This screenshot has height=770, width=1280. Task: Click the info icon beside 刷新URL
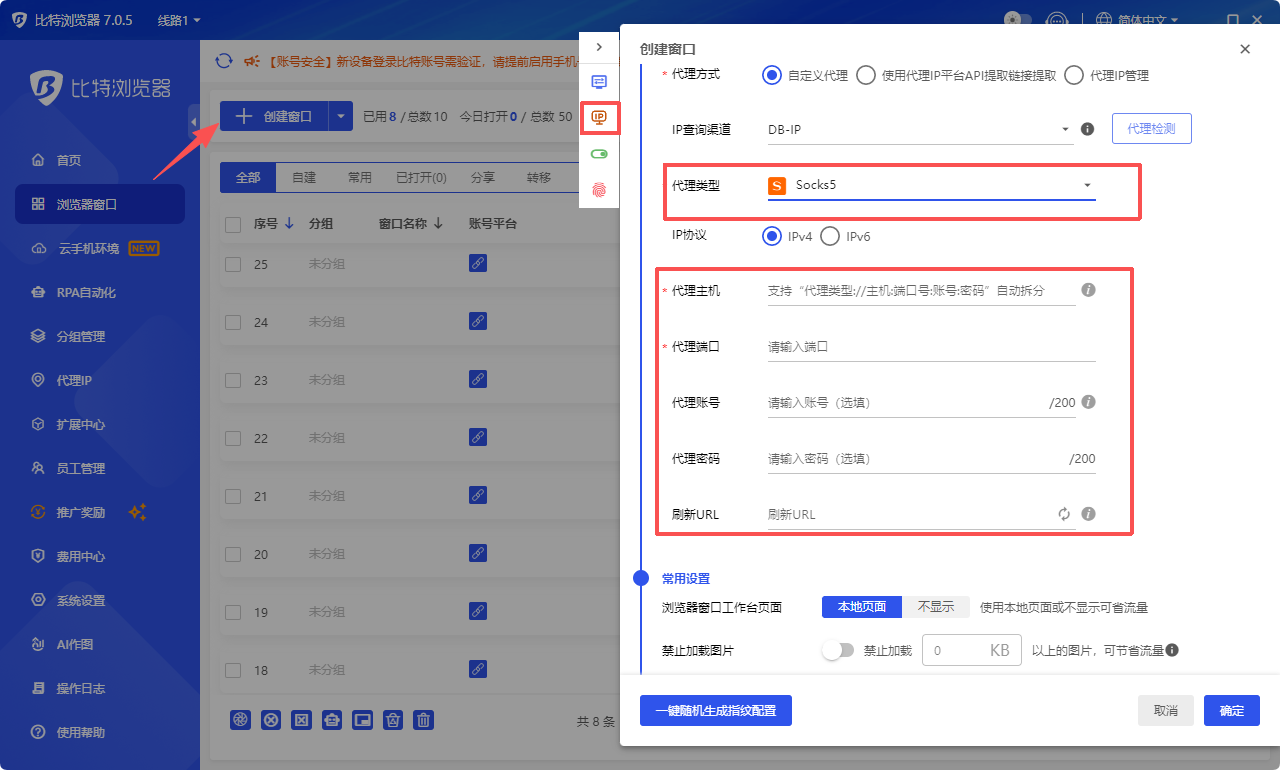point(1088,514)
